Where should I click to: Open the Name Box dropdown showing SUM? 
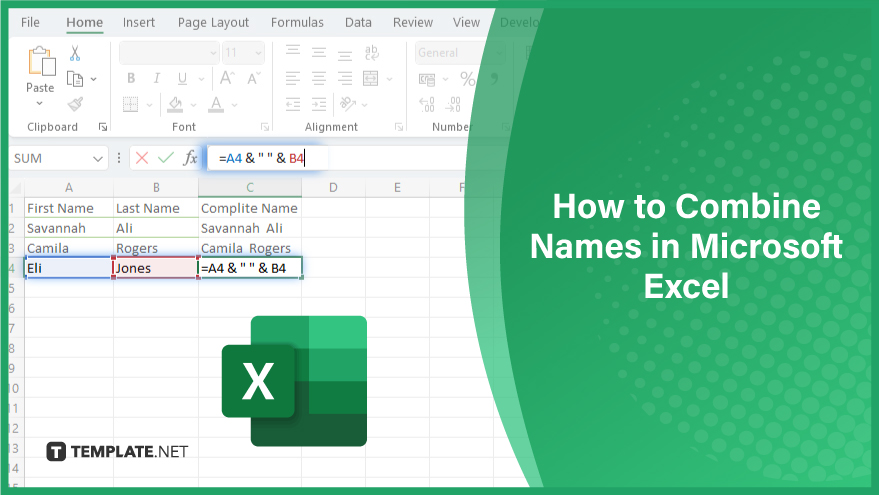tap(98, 159)
